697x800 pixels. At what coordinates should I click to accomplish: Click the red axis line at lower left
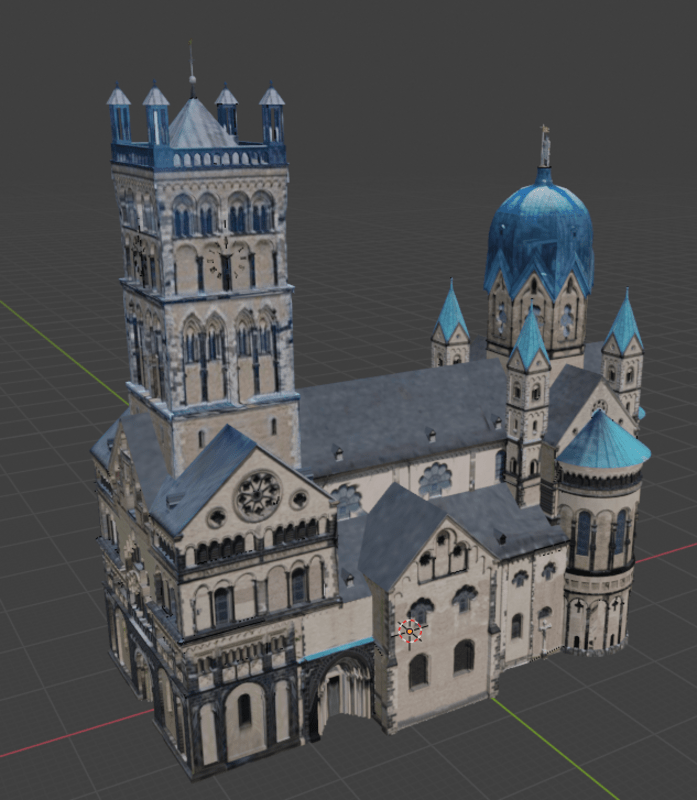pos(60,738)
